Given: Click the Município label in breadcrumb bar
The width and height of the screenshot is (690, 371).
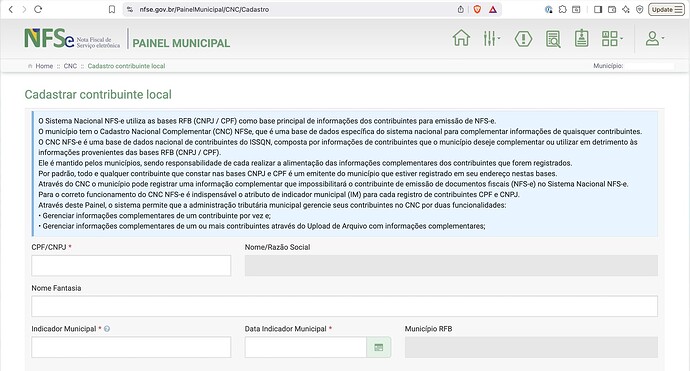Looking at the screenshot, I should (608, 66).
